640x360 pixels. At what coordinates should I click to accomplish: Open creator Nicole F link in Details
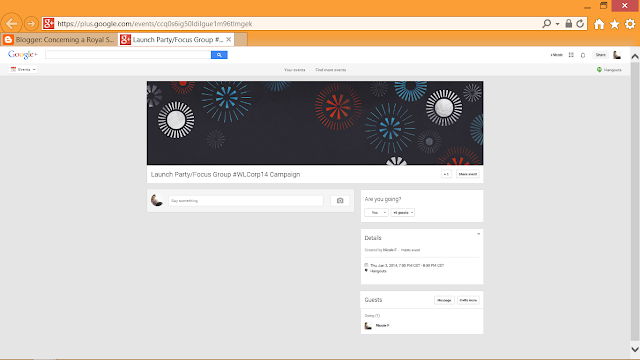(390, 250)
